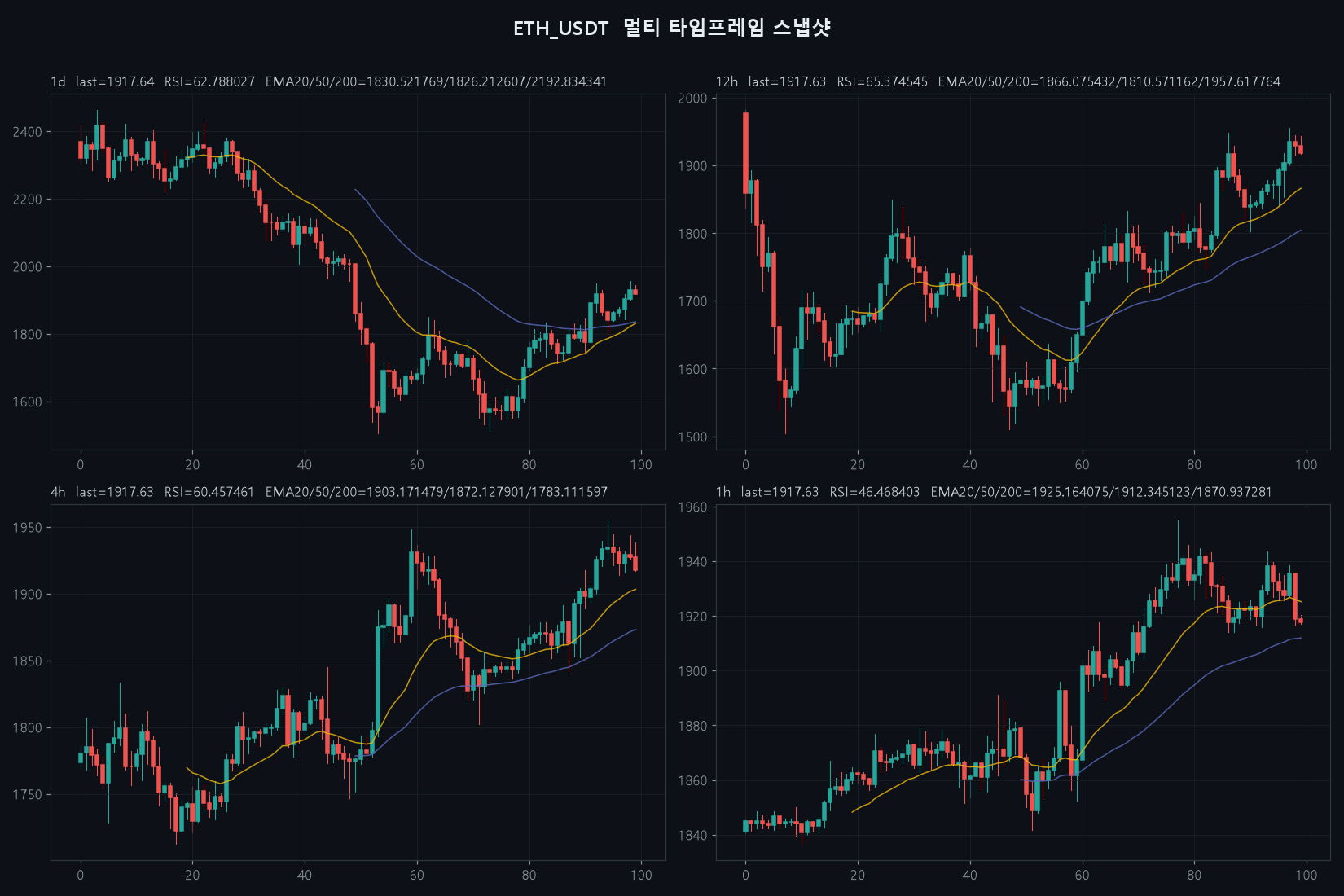This screenshot has width=1344, height=896.
Task: Click the 1860 price label on 1h chart
Action: 692,781
